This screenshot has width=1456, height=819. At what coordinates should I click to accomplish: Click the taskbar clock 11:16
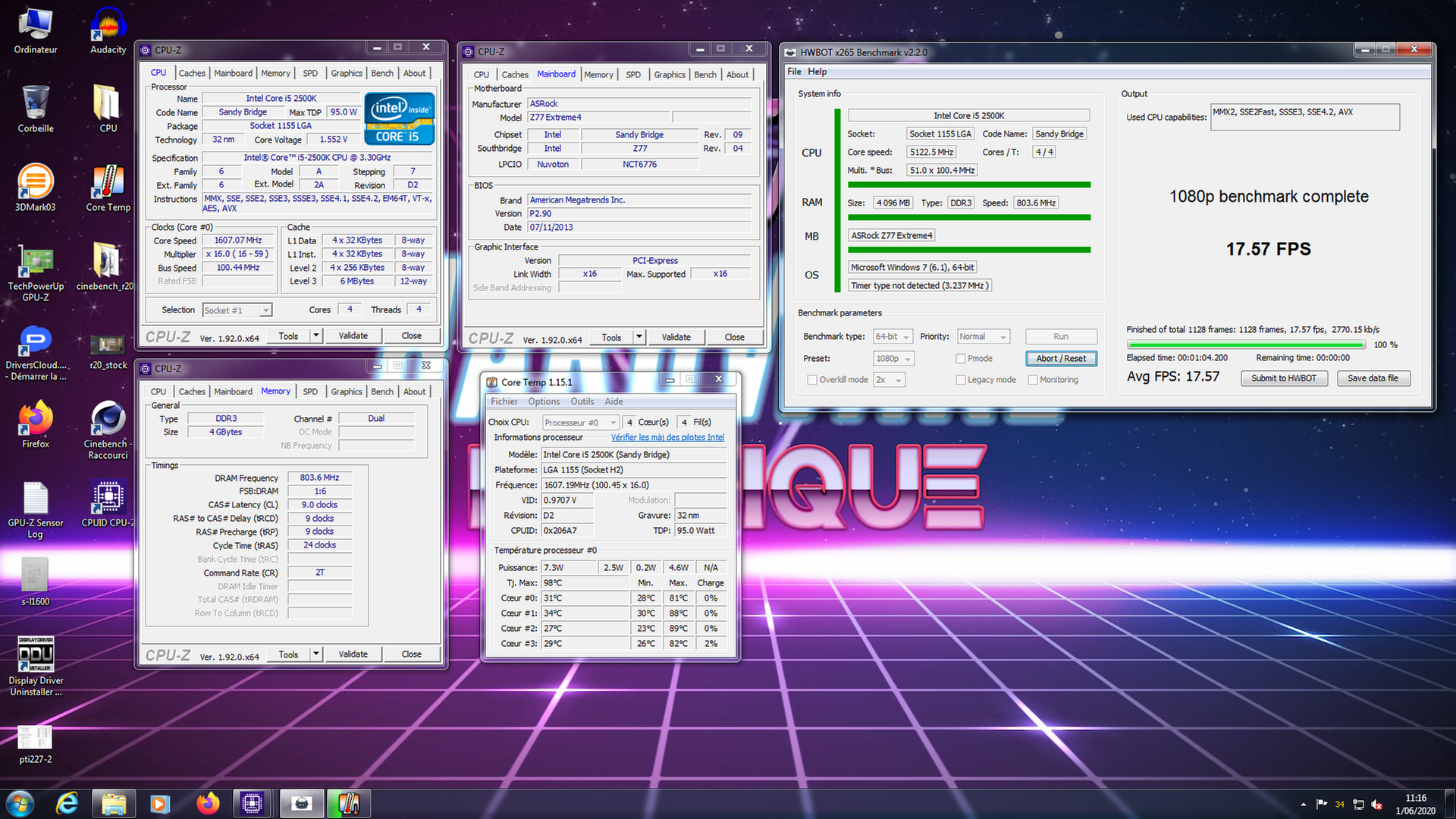click(1415, 799)
